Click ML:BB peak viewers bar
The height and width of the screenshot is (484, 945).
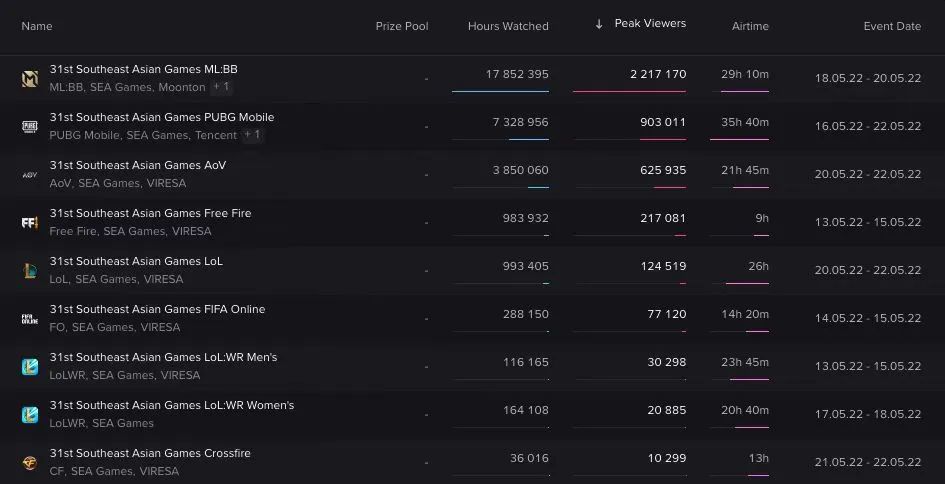coord(629,91)
